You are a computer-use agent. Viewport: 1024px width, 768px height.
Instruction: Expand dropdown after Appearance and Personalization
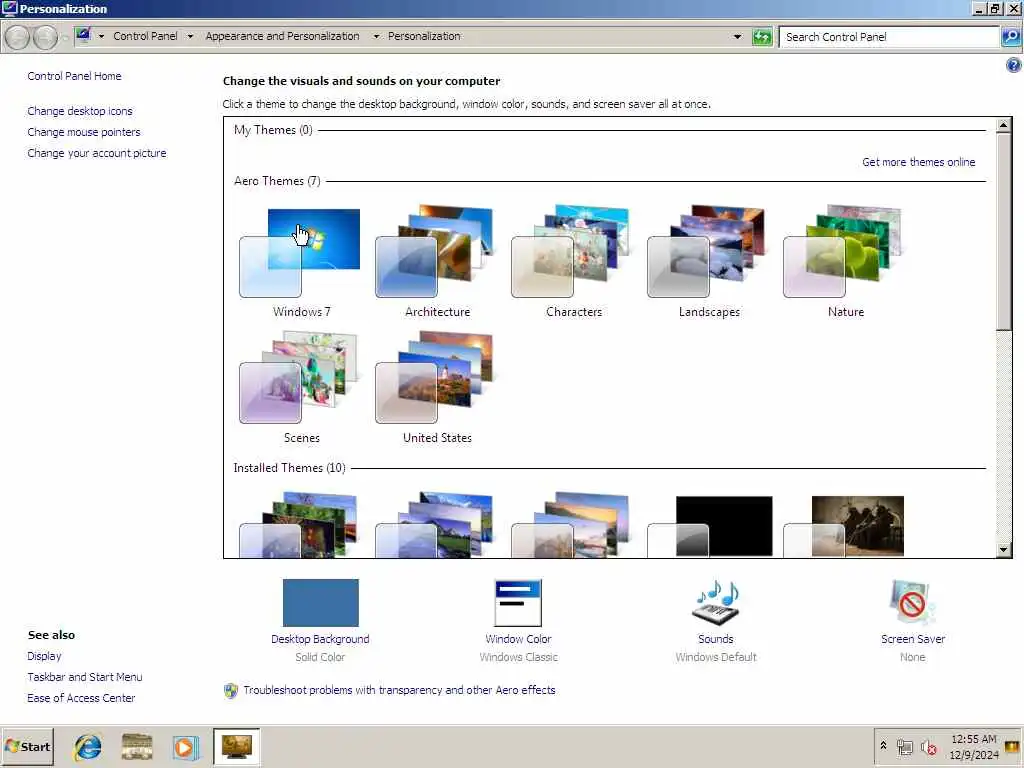[x=376, y=37]
